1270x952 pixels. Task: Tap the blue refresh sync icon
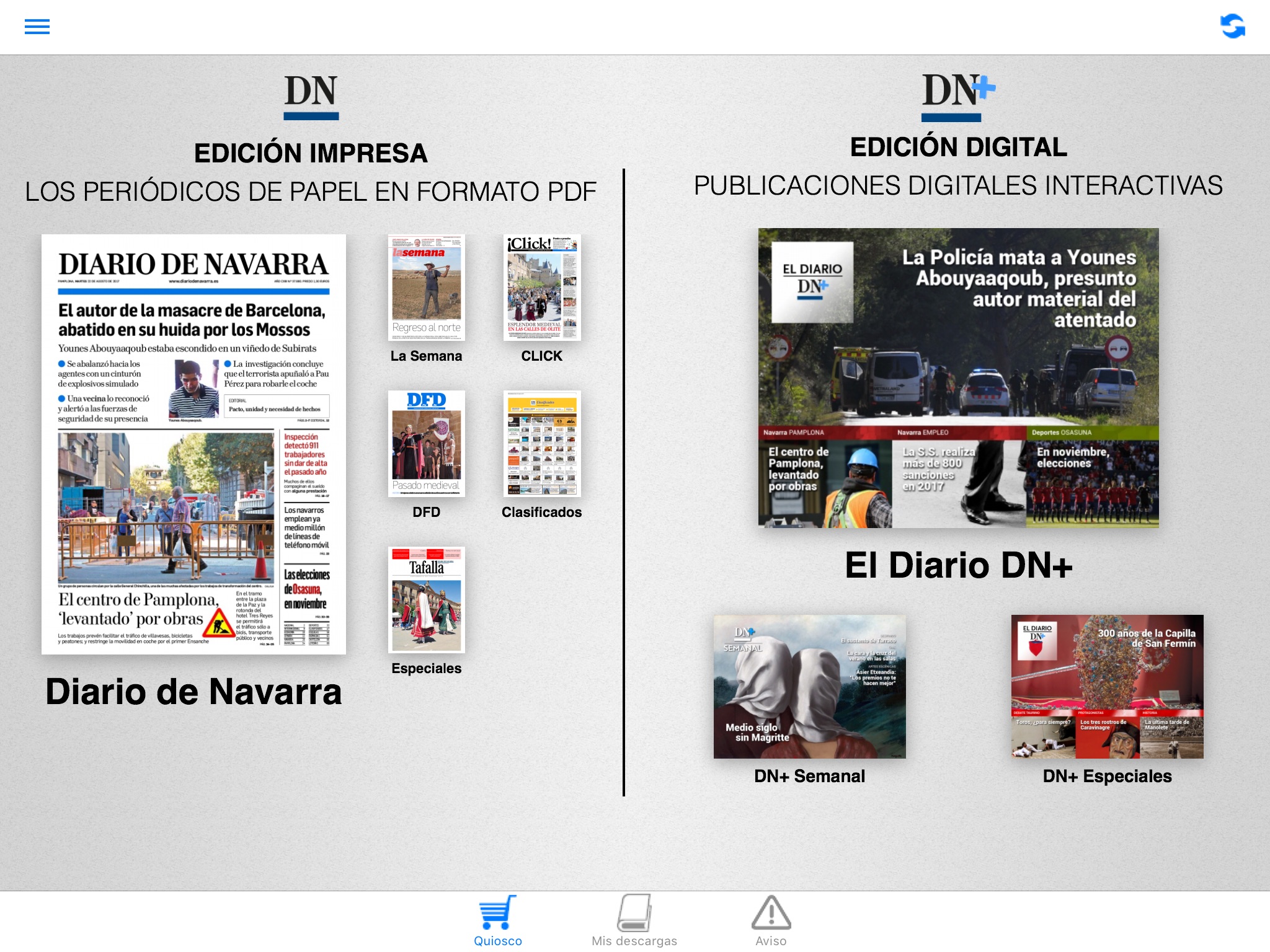tap(1232, 27)
